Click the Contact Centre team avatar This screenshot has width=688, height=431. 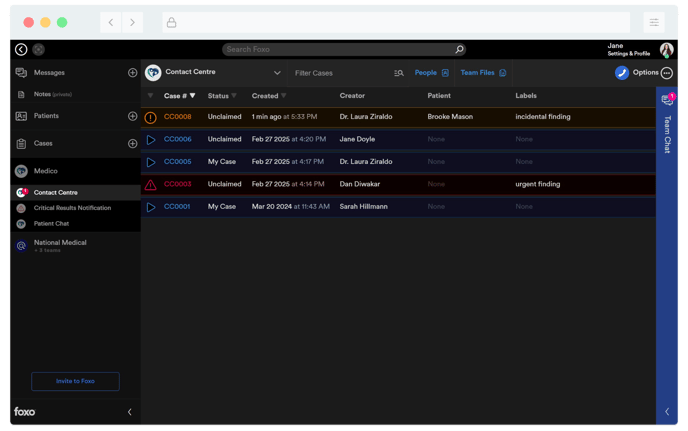click(x=153, y=73)
